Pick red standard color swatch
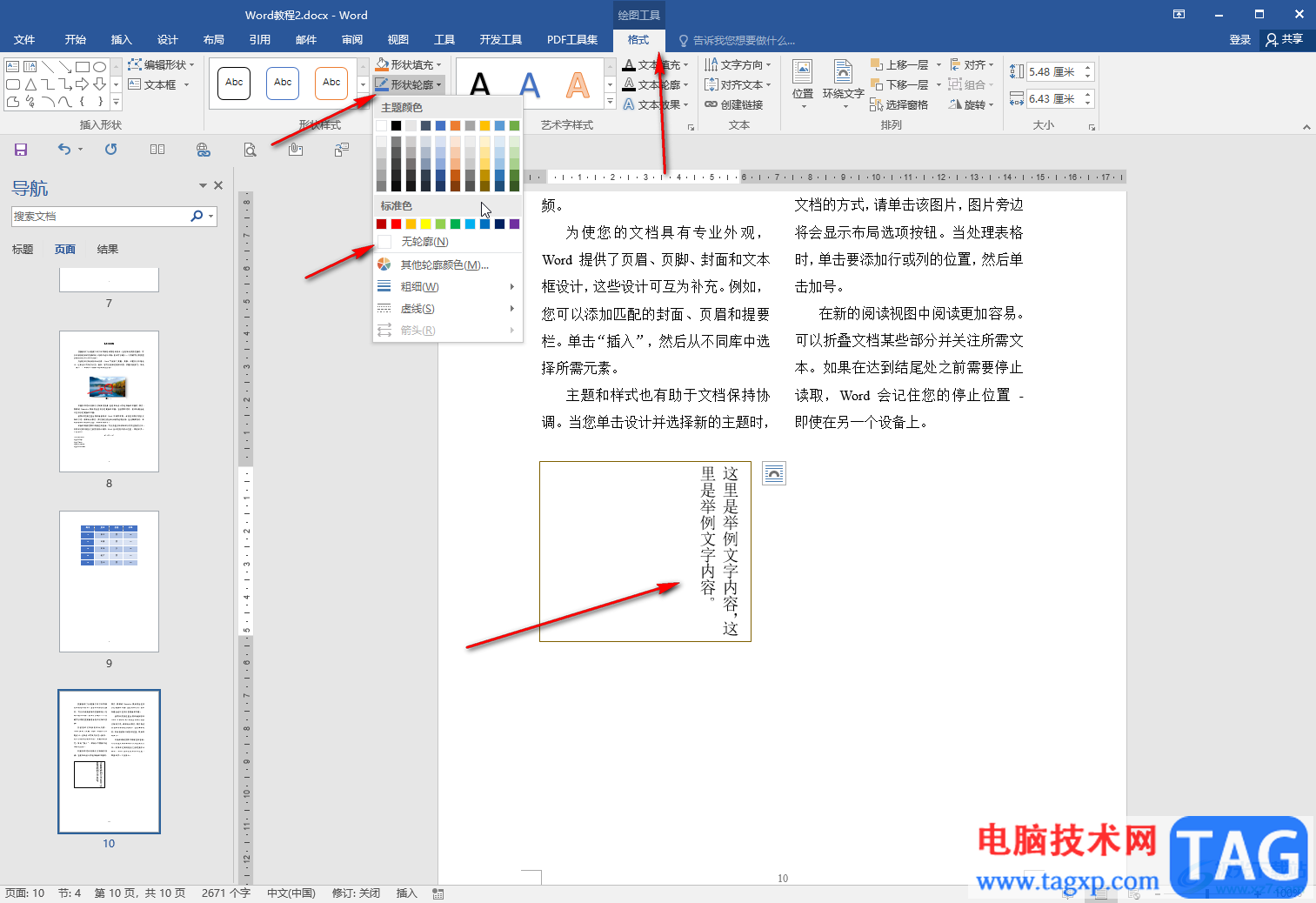The width and height of the screenshot is (1316, 903). pos(396,224)
